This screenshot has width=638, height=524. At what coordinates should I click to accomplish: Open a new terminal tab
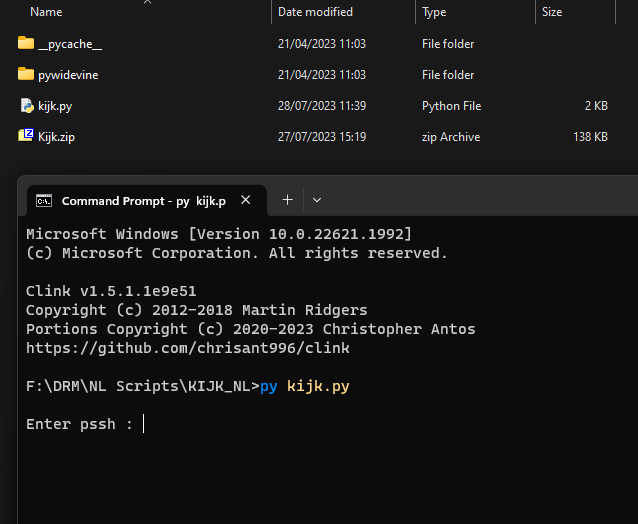coord(287,200)
